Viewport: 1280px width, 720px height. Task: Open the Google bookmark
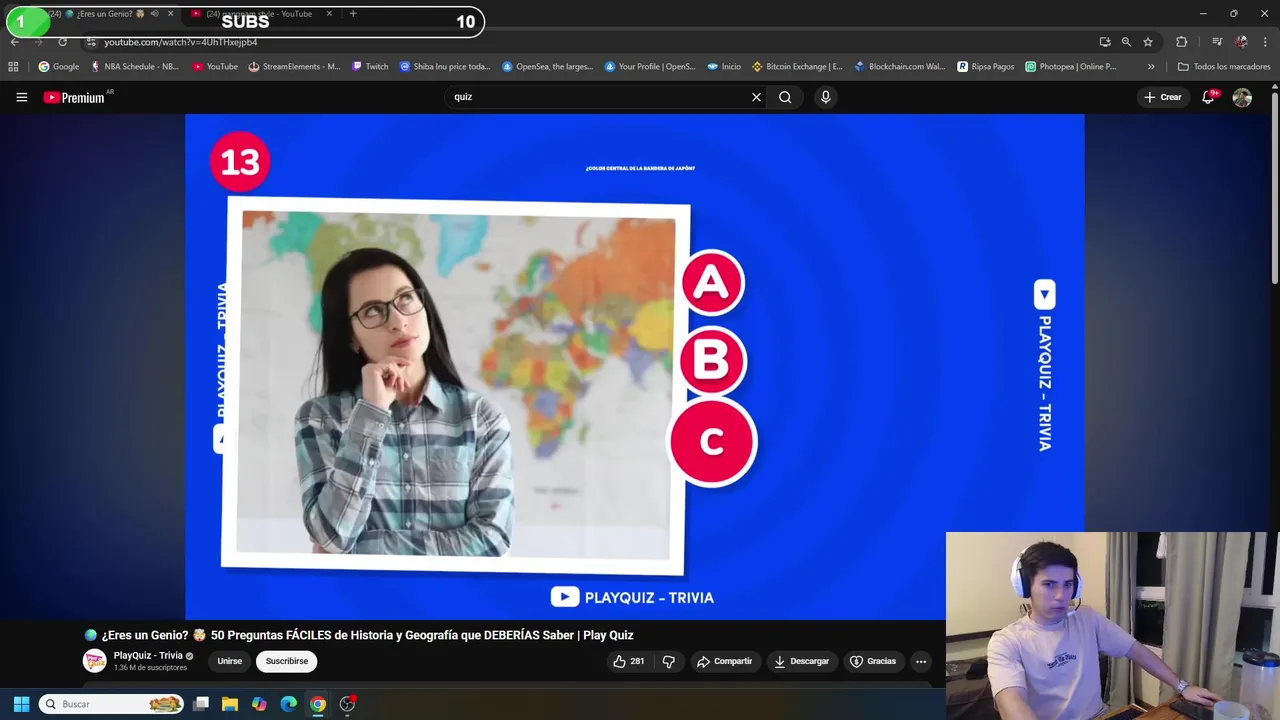58,67
